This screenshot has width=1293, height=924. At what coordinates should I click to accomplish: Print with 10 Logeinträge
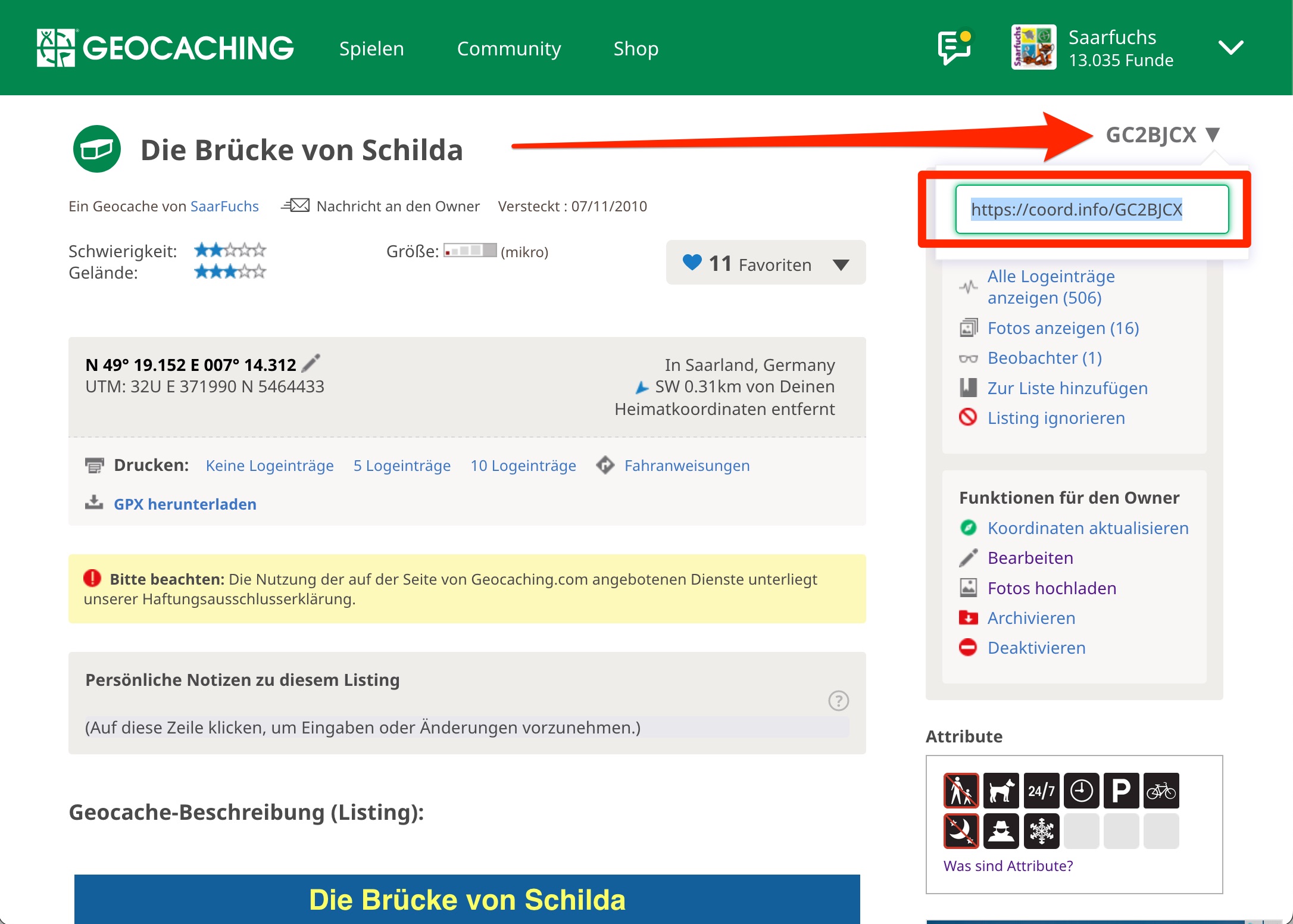[x=523, y=466]
